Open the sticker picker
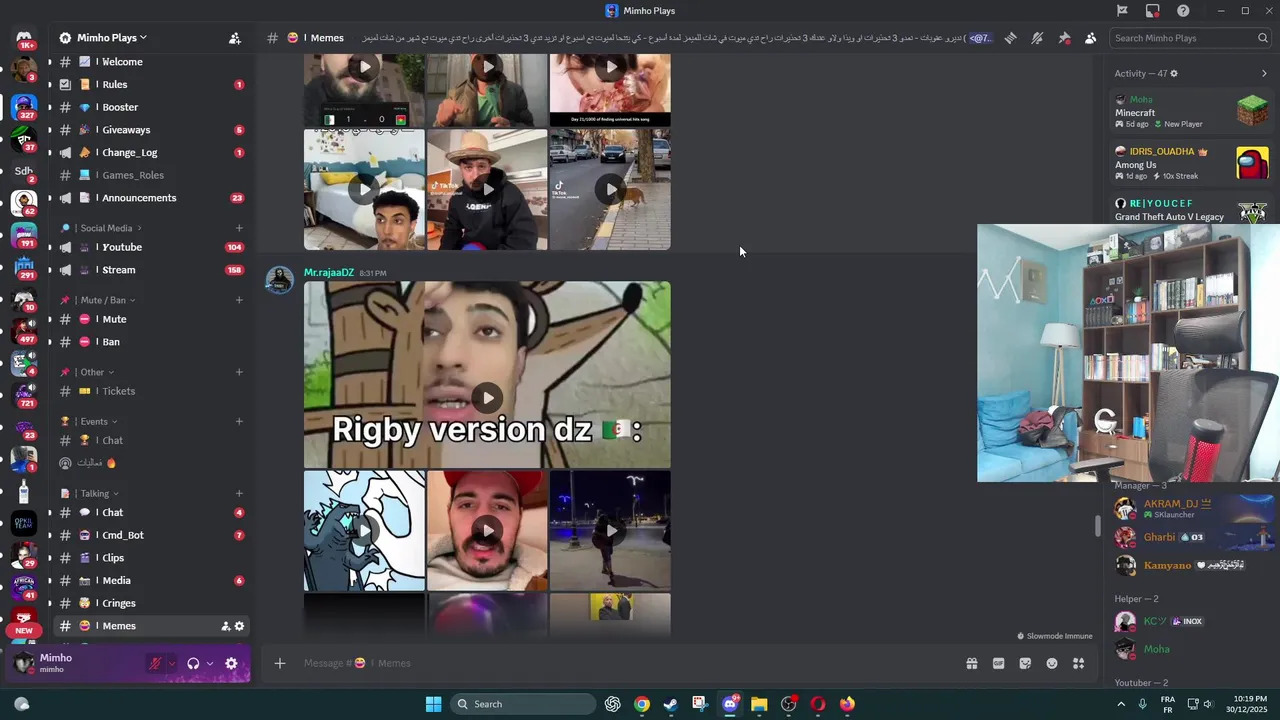 click(x=1025, y=663)
